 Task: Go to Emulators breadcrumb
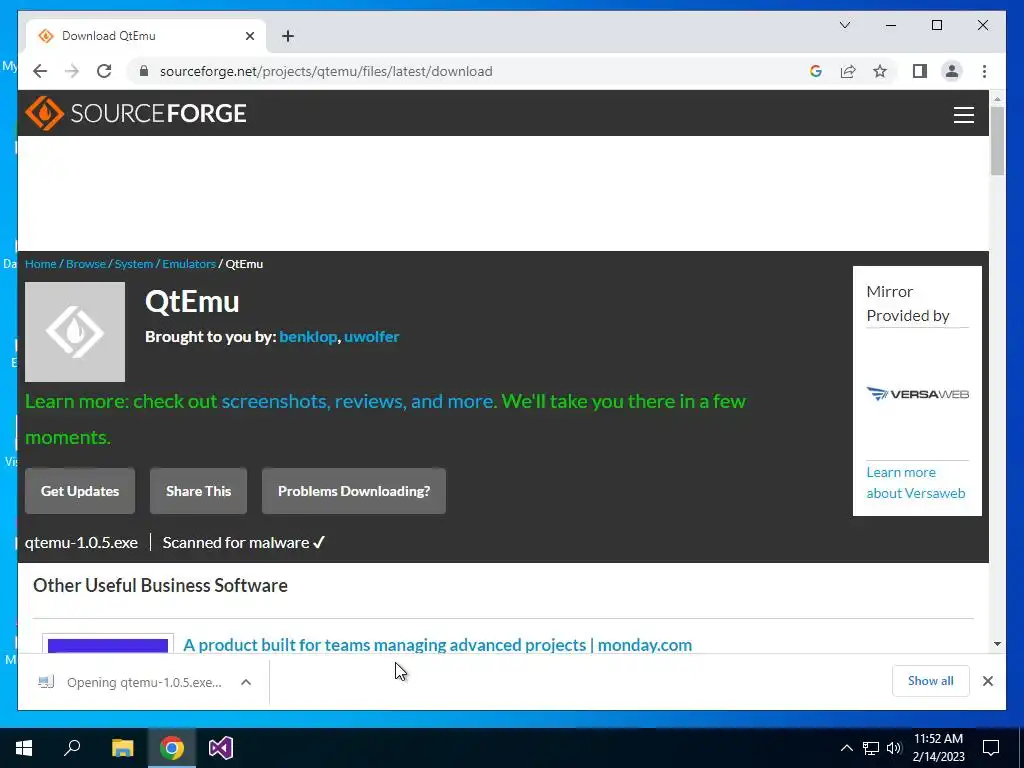(189, 264)
